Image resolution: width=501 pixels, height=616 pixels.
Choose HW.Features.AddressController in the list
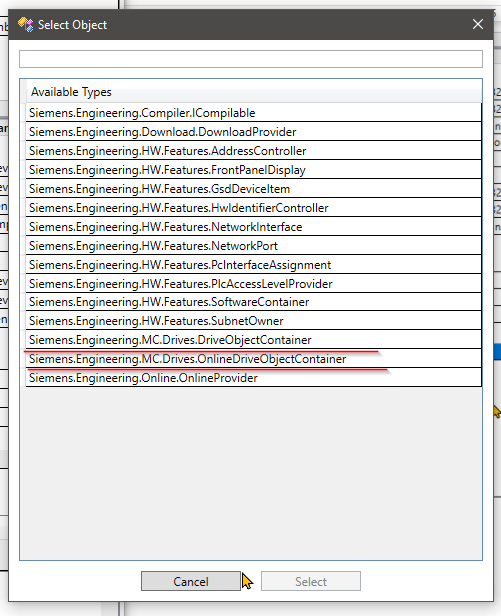(x=253, y=151)
